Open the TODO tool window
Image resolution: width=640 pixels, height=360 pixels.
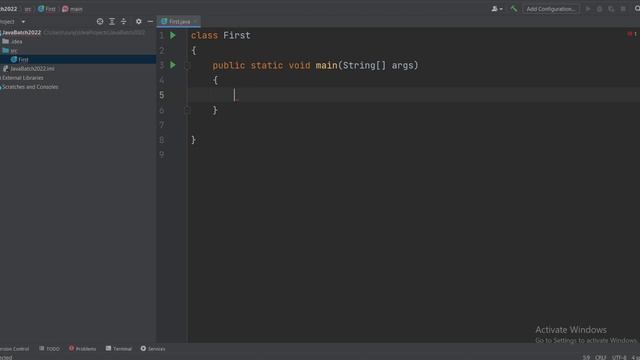click(49, 349)
